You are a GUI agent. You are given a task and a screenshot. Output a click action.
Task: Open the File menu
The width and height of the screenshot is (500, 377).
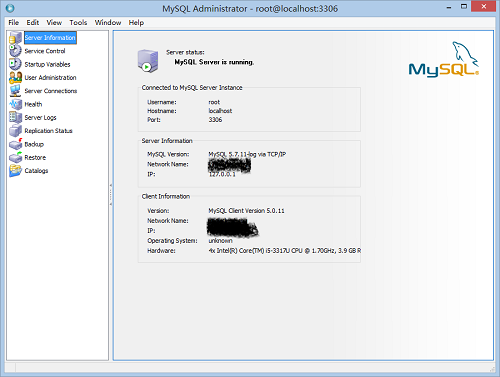[14, 23]
